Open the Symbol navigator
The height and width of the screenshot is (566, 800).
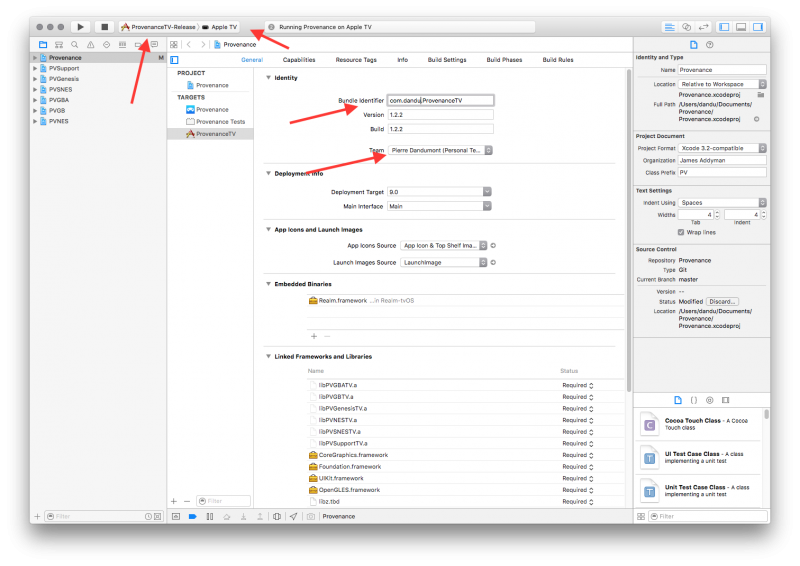[59, 44]
